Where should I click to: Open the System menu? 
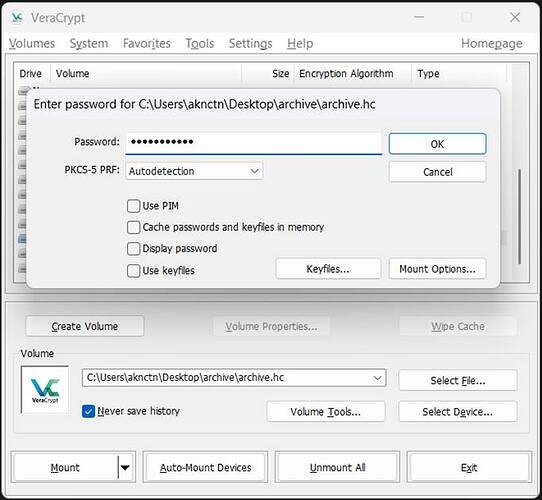(x=89, y=44)
